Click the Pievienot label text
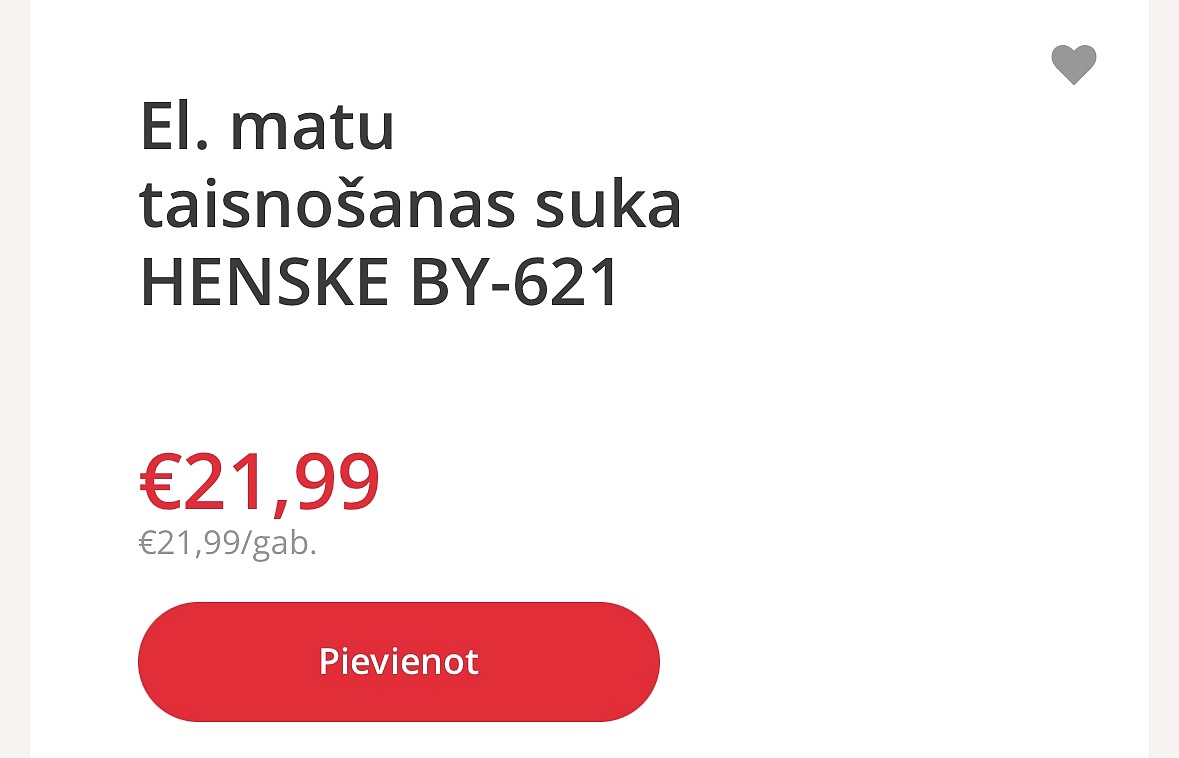The height and width of the screenshot is (758, 1179). [x=399, y=662]
